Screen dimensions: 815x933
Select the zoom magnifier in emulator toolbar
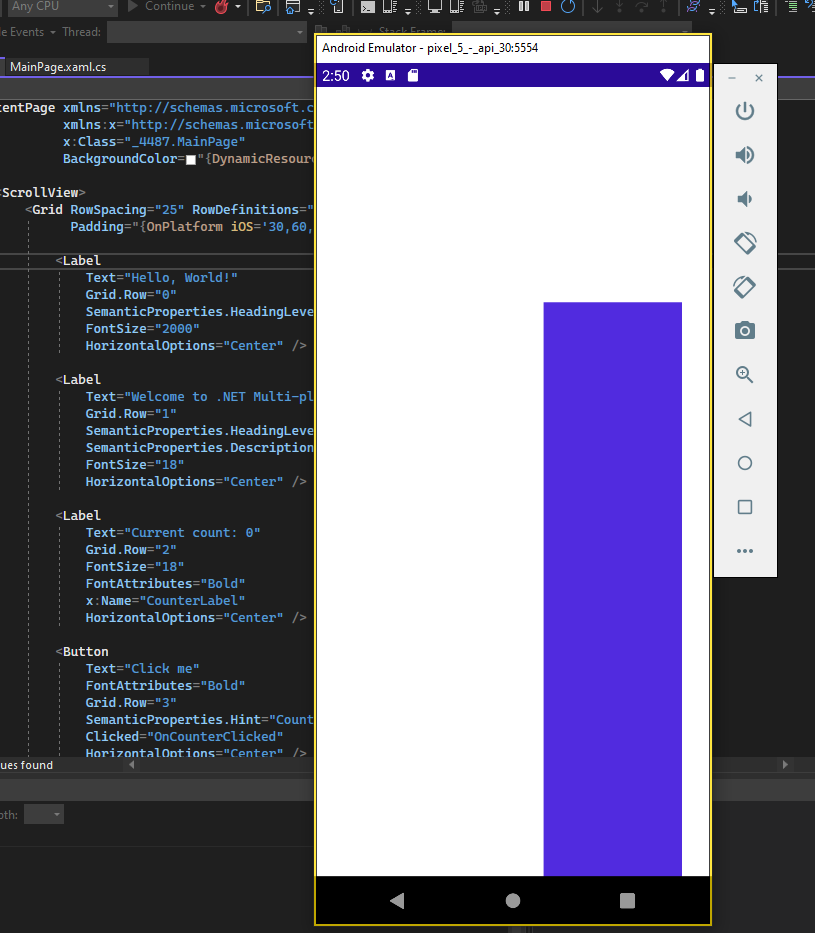[744, 374]
